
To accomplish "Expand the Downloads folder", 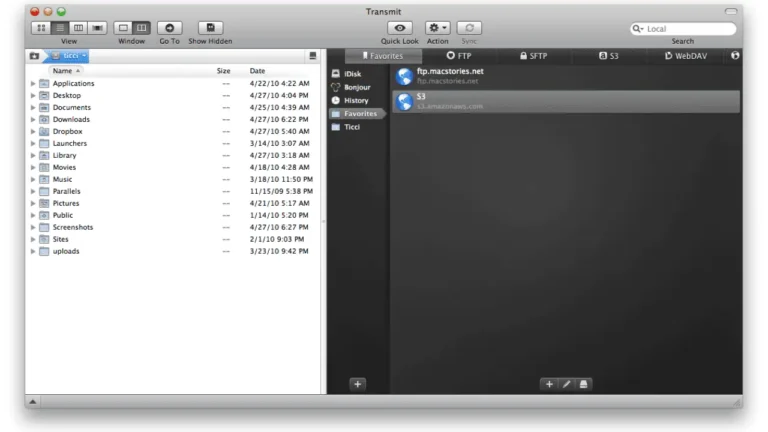I will 33,120.
